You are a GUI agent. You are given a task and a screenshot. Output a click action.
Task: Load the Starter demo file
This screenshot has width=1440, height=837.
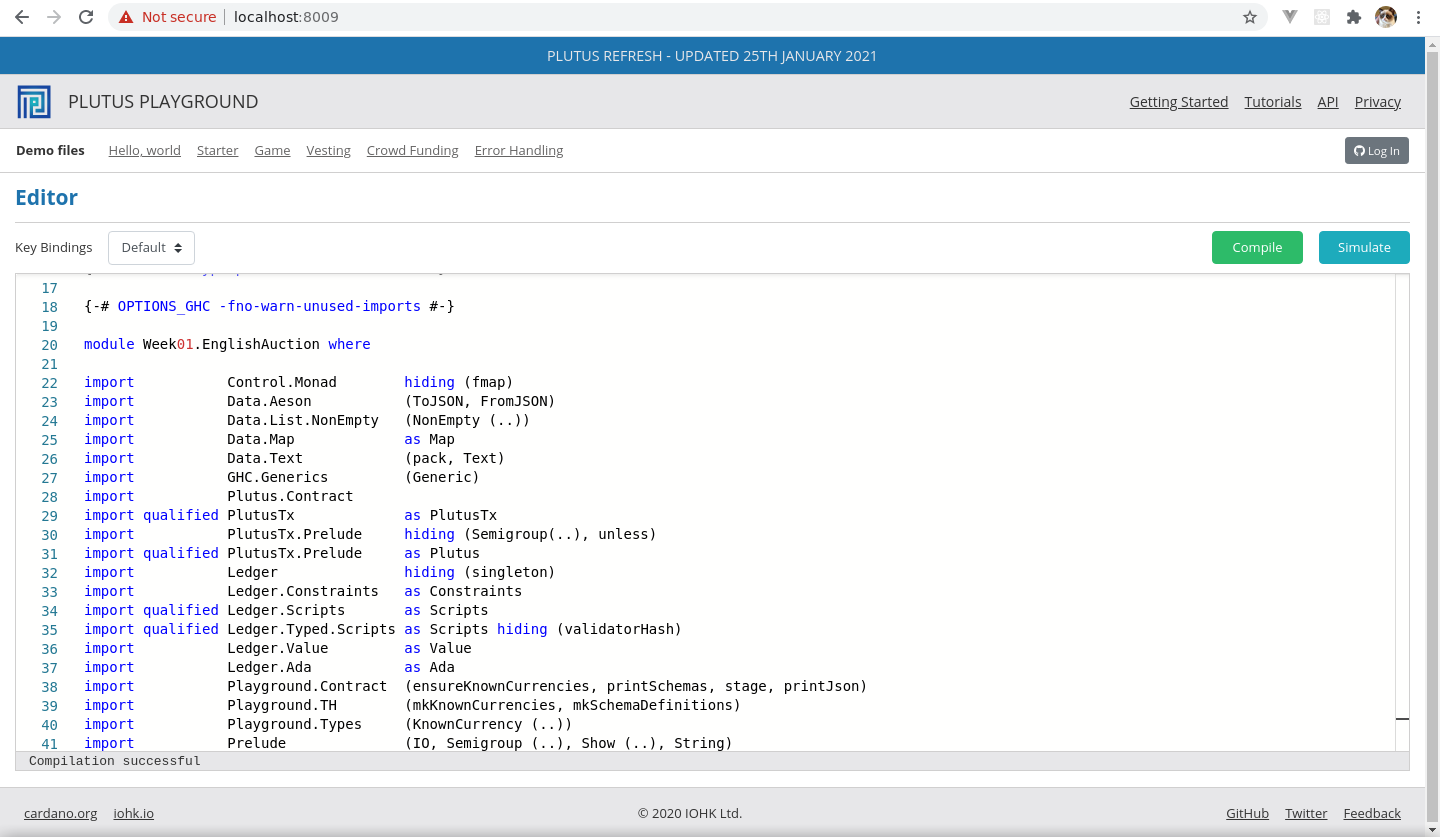[x=217, y=151]
